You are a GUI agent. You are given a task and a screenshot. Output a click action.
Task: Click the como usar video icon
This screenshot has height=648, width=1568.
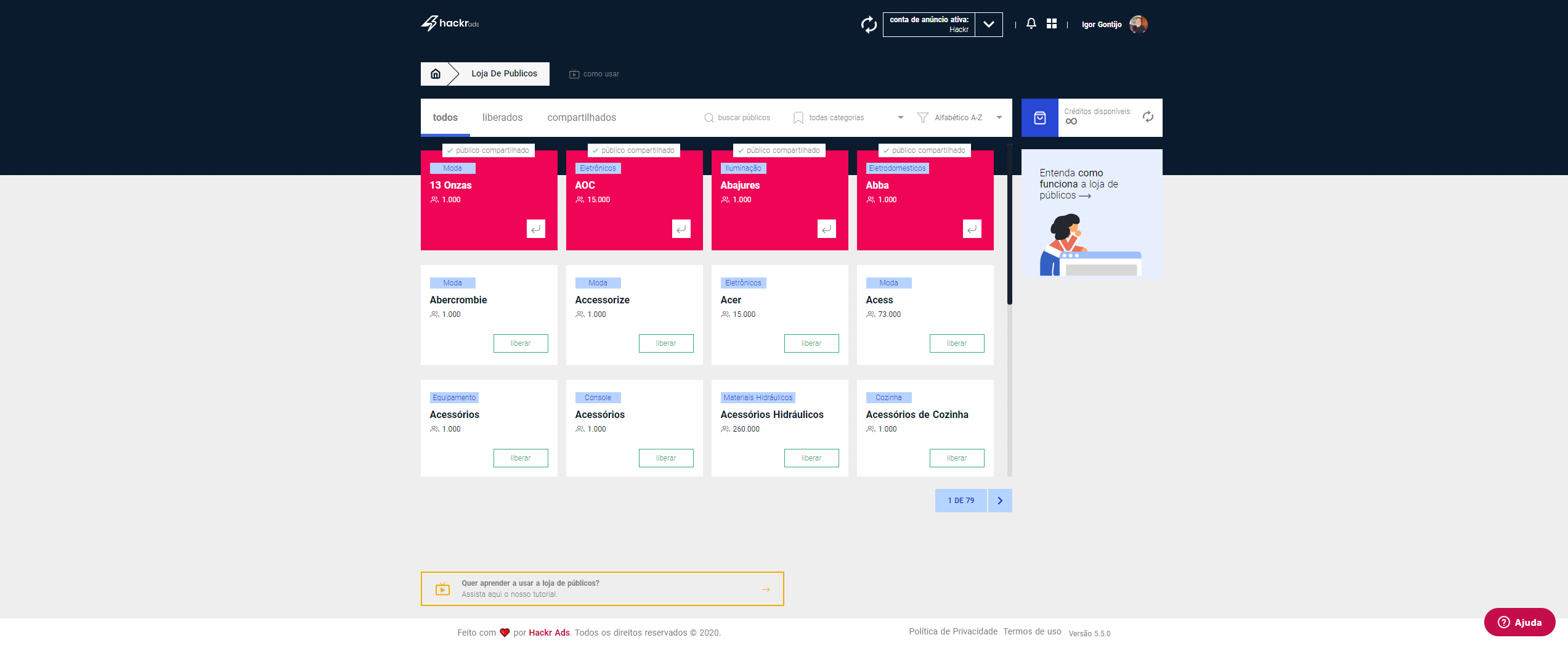tap(574, 74)
